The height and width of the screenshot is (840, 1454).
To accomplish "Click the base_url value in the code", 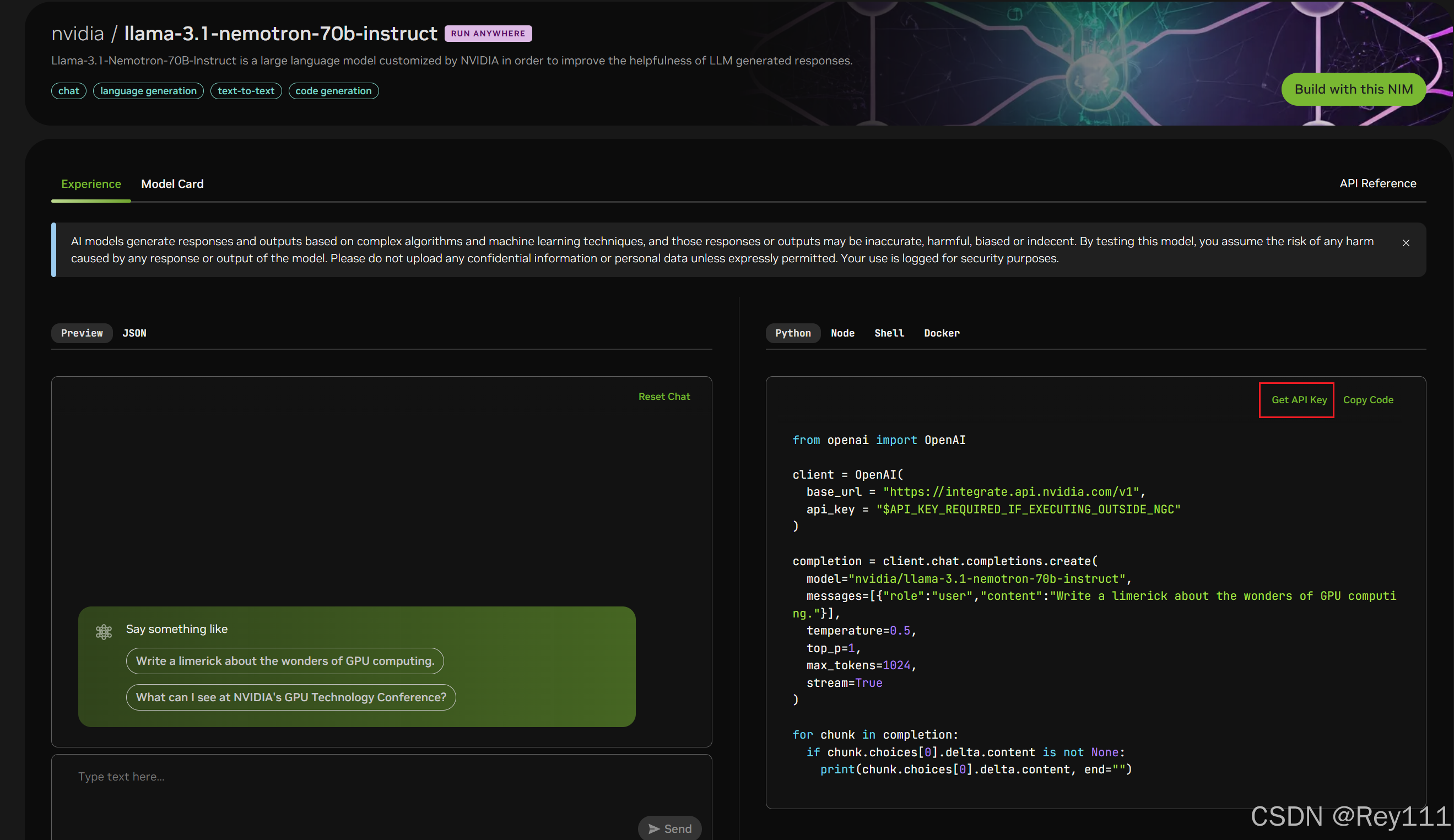I will click(1011, 491).
